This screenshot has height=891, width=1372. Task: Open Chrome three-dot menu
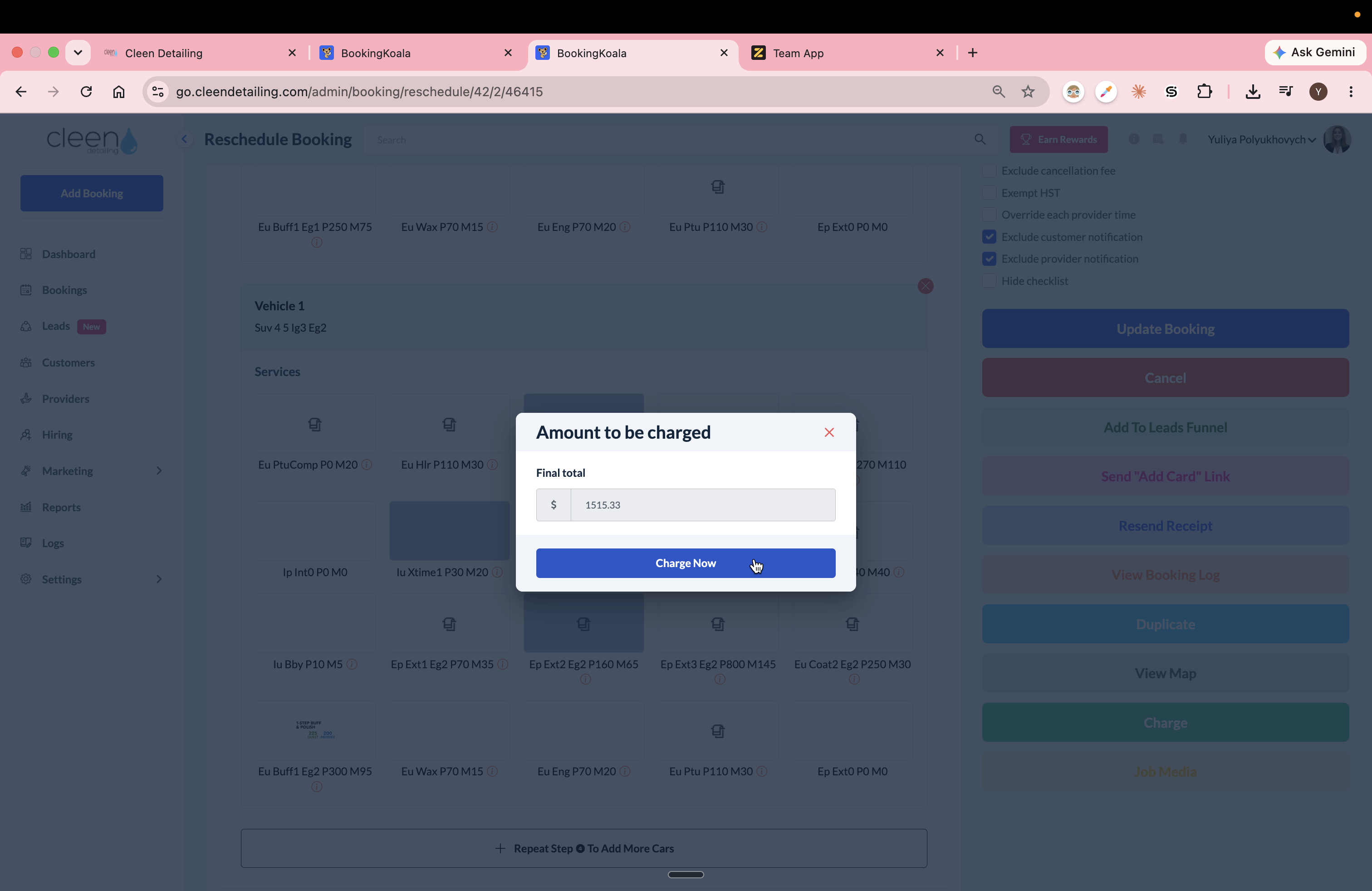(x=1351, y=92)
